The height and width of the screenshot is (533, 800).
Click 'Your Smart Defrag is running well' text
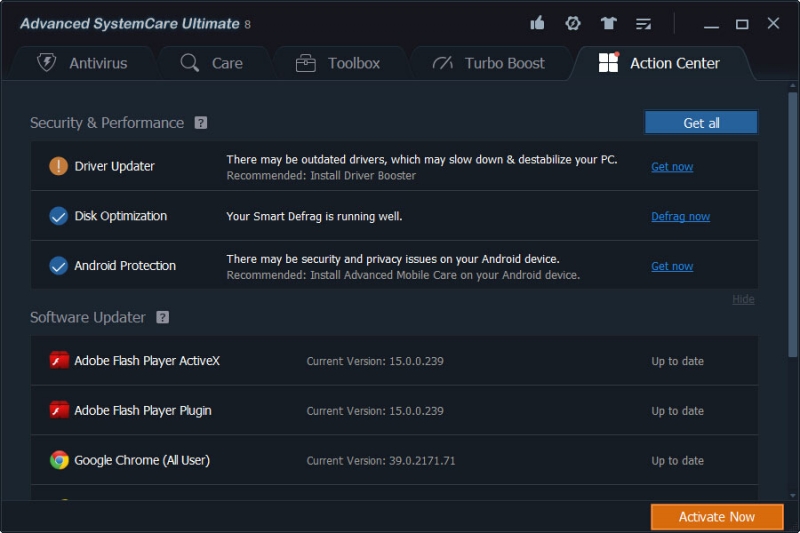tap(314, 217)
